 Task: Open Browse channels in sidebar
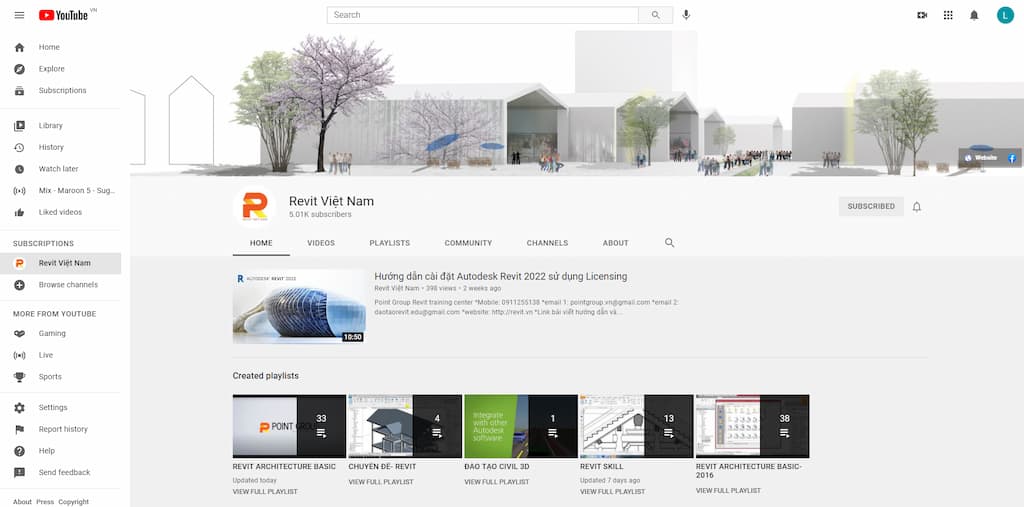click(68, 285)
